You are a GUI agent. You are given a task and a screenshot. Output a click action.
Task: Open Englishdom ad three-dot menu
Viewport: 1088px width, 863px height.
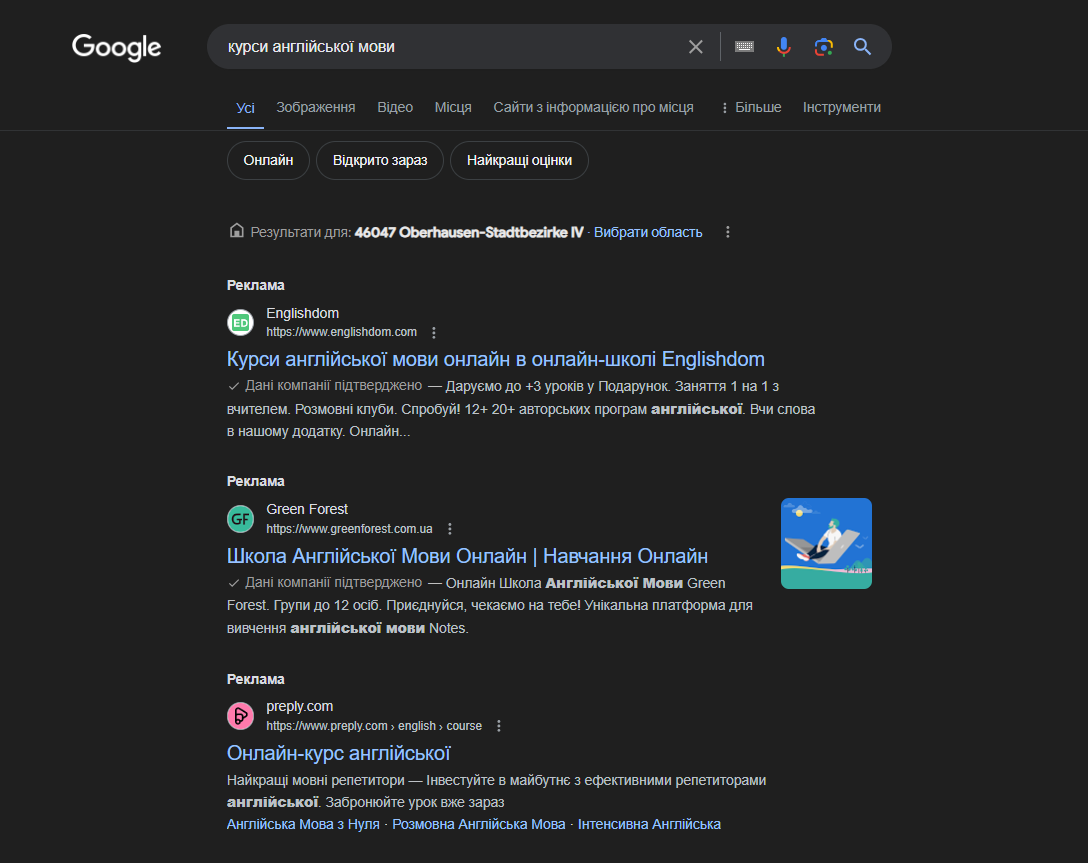point(434,332)
